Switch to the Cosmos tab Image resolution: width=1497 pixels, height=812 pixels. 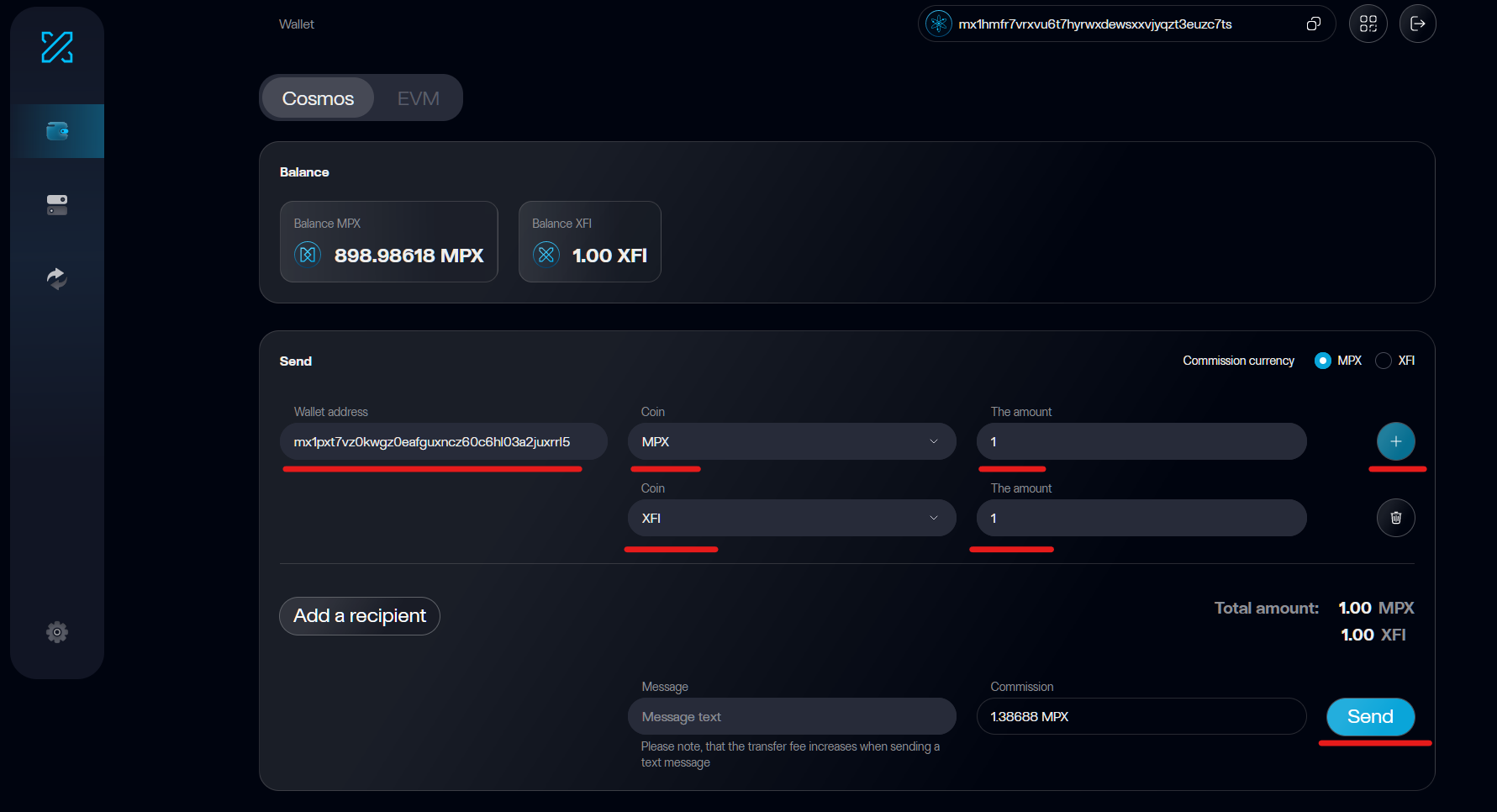(x=318, y=98)
